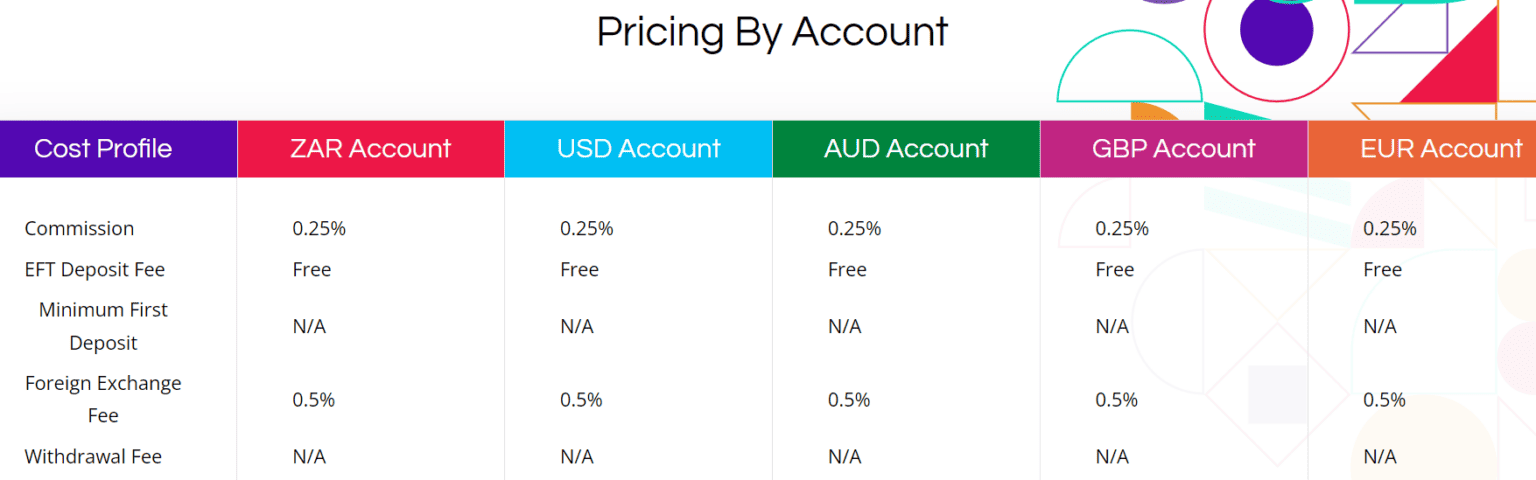Click the Cost Profile header cell
Viewport: 1536px width, 480px height.
(103, 149)
